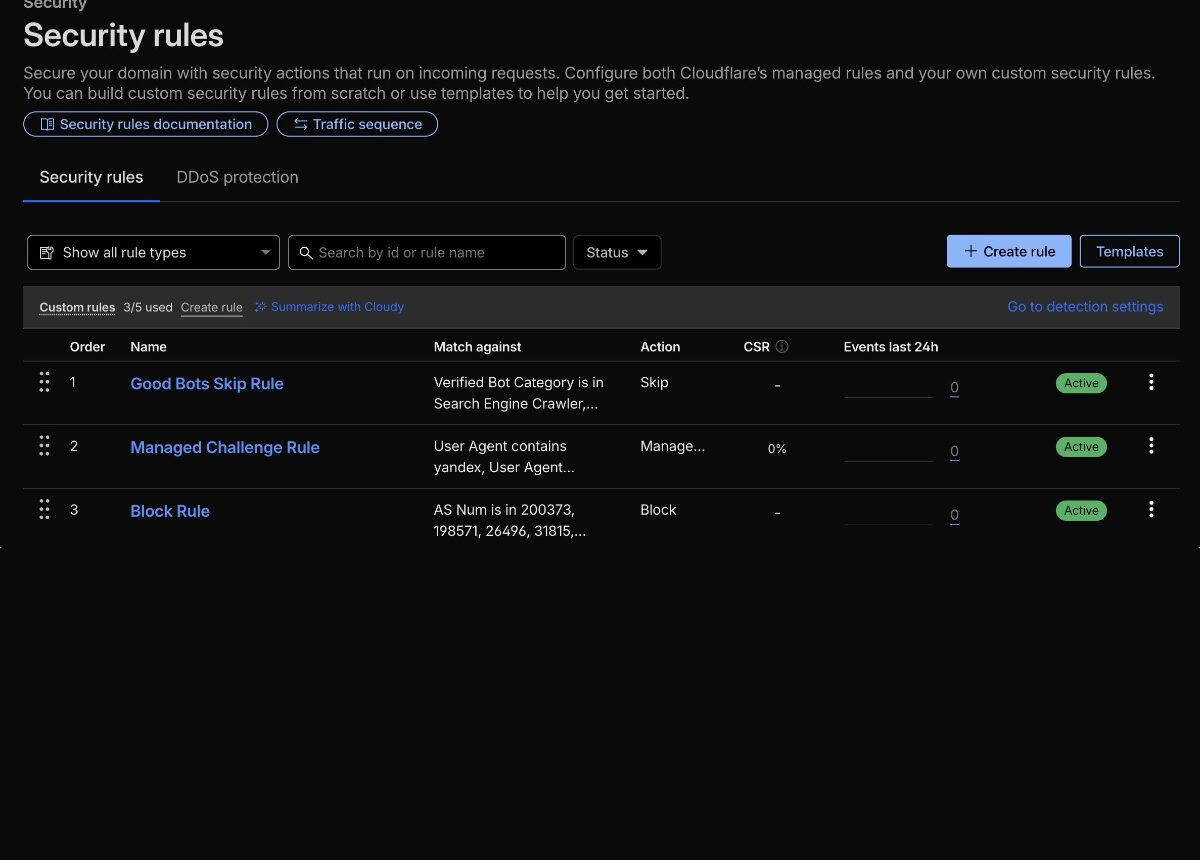Grab the drag handle of Good Bots Skip Rule
The image size is (1200, 860).
[x=44, y=381]
